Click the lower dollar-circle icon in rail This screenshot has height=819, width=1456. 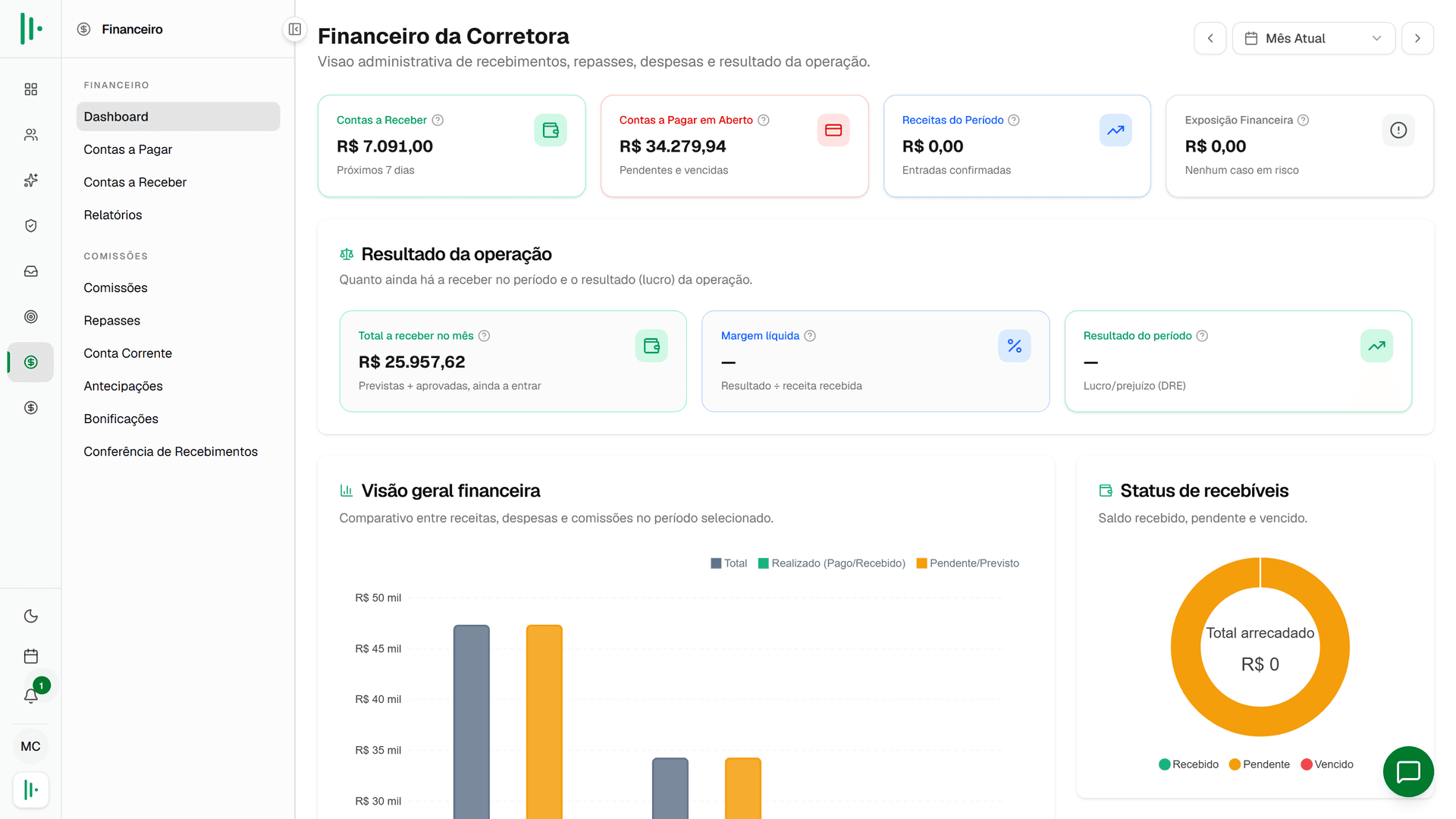pos(30,408)
